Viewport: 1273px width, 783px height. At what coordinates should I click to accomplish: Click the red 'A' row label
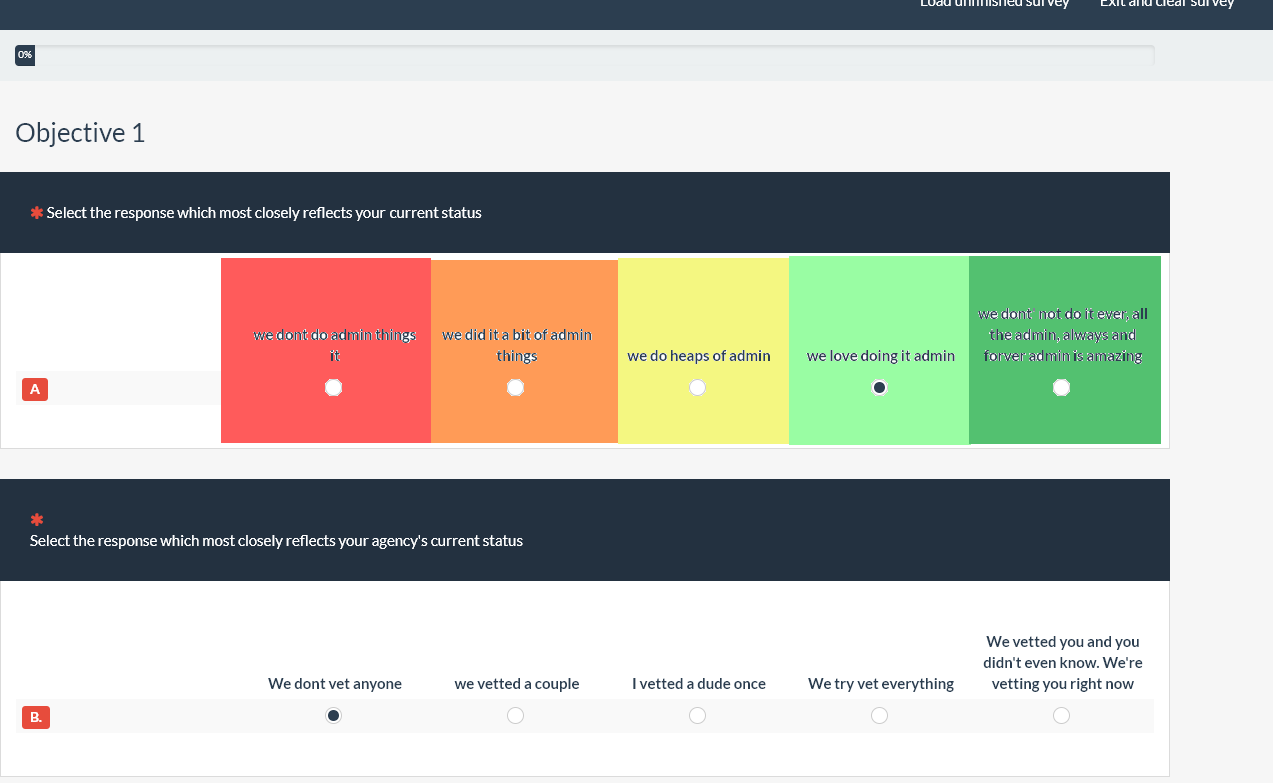[35, 389]
